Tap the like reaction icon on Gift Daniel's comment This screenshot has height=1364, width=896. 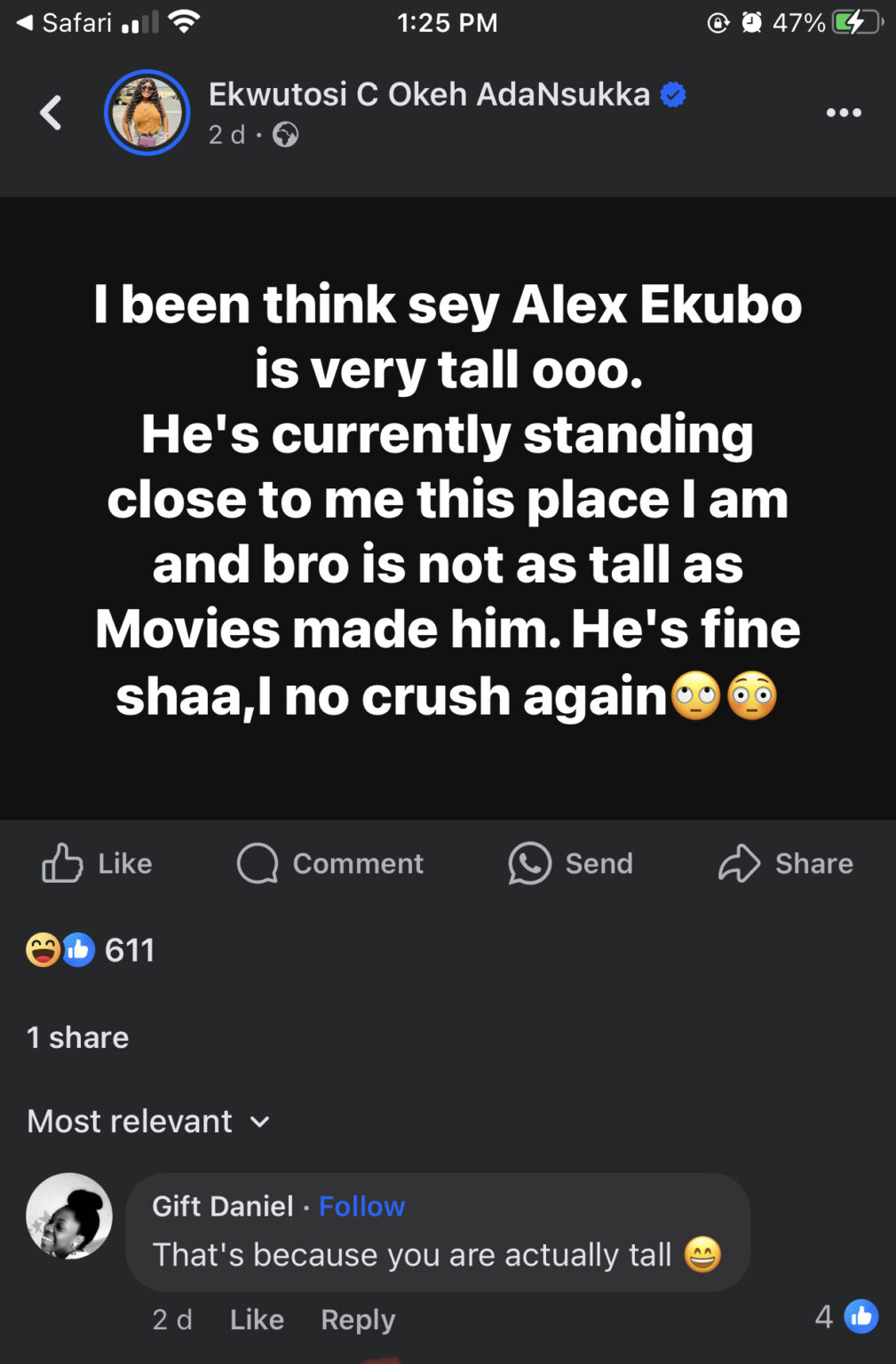[860, 1316]
